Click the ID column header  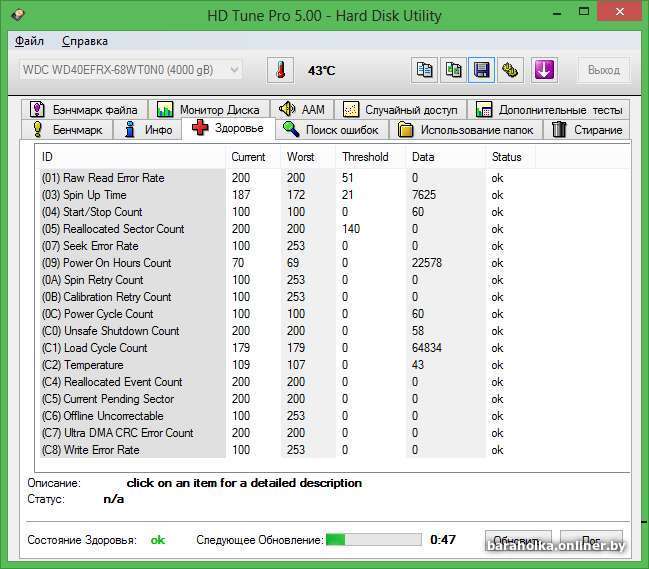(x=132, y=157)
